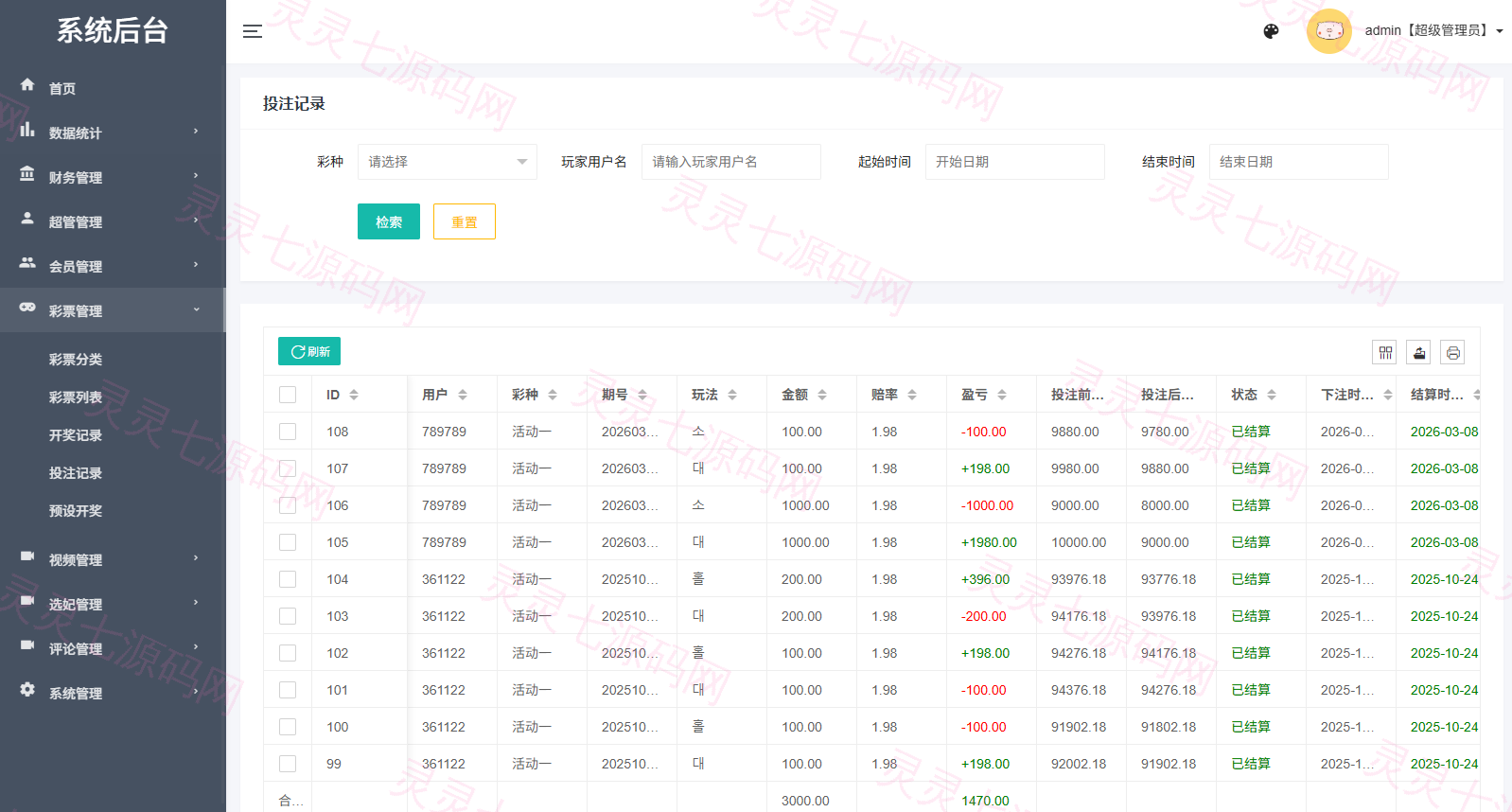Sort table by ID column arrows
Viewport: 1512px width, 812px height.
tap(354, 395)
